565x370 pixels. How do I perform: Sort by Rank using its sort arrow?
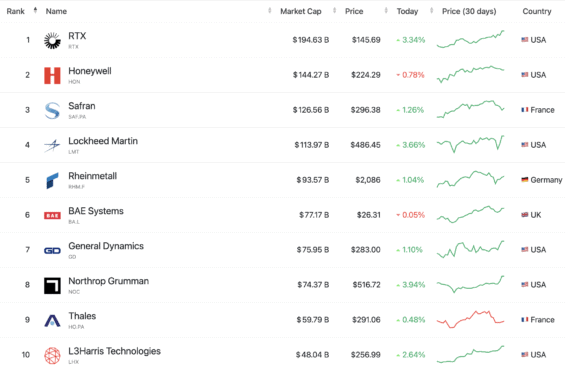35,10
